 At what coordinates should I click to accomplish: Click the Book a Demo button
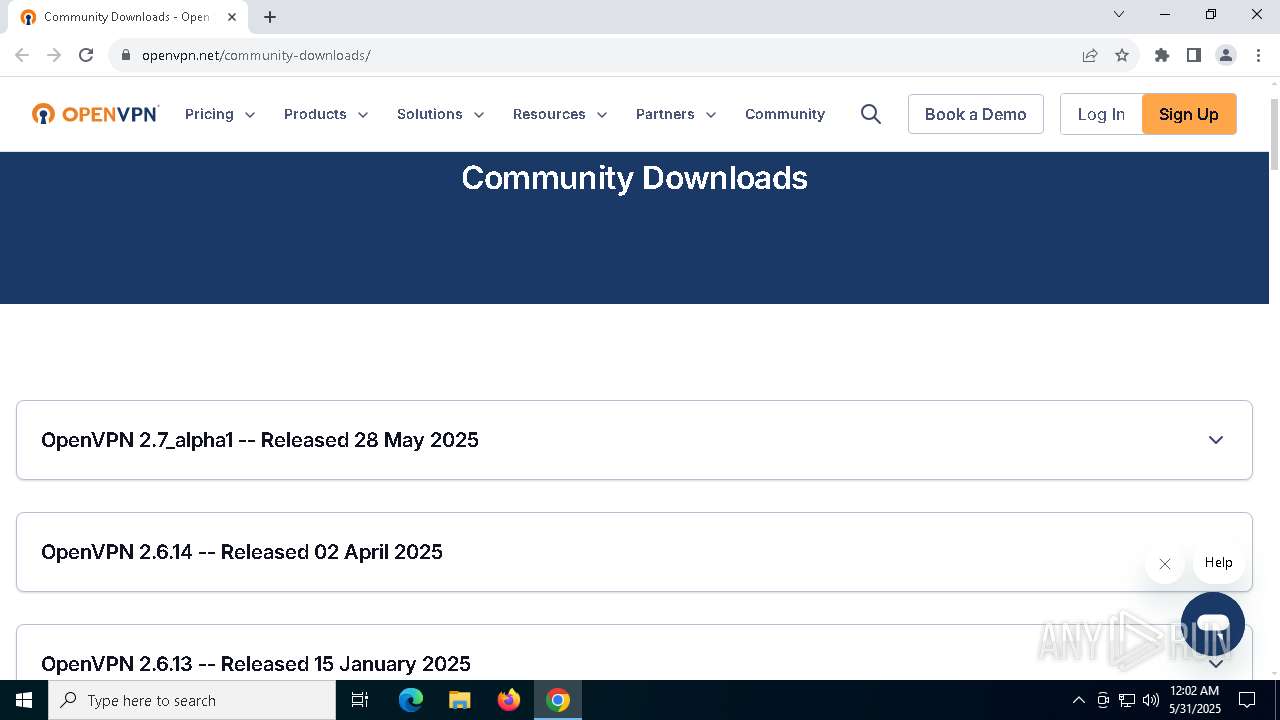[976, 114]
